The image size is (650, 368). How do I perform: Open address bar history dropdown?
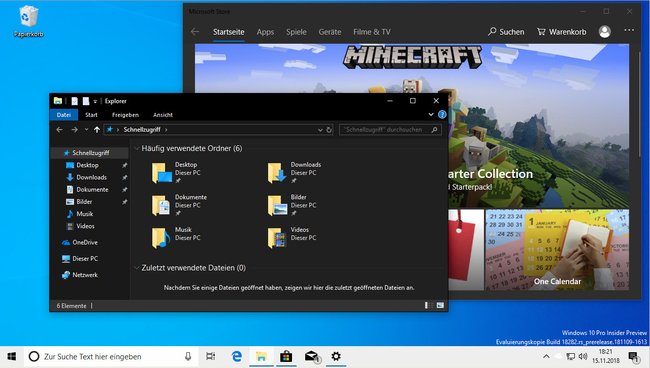point(320,130)
